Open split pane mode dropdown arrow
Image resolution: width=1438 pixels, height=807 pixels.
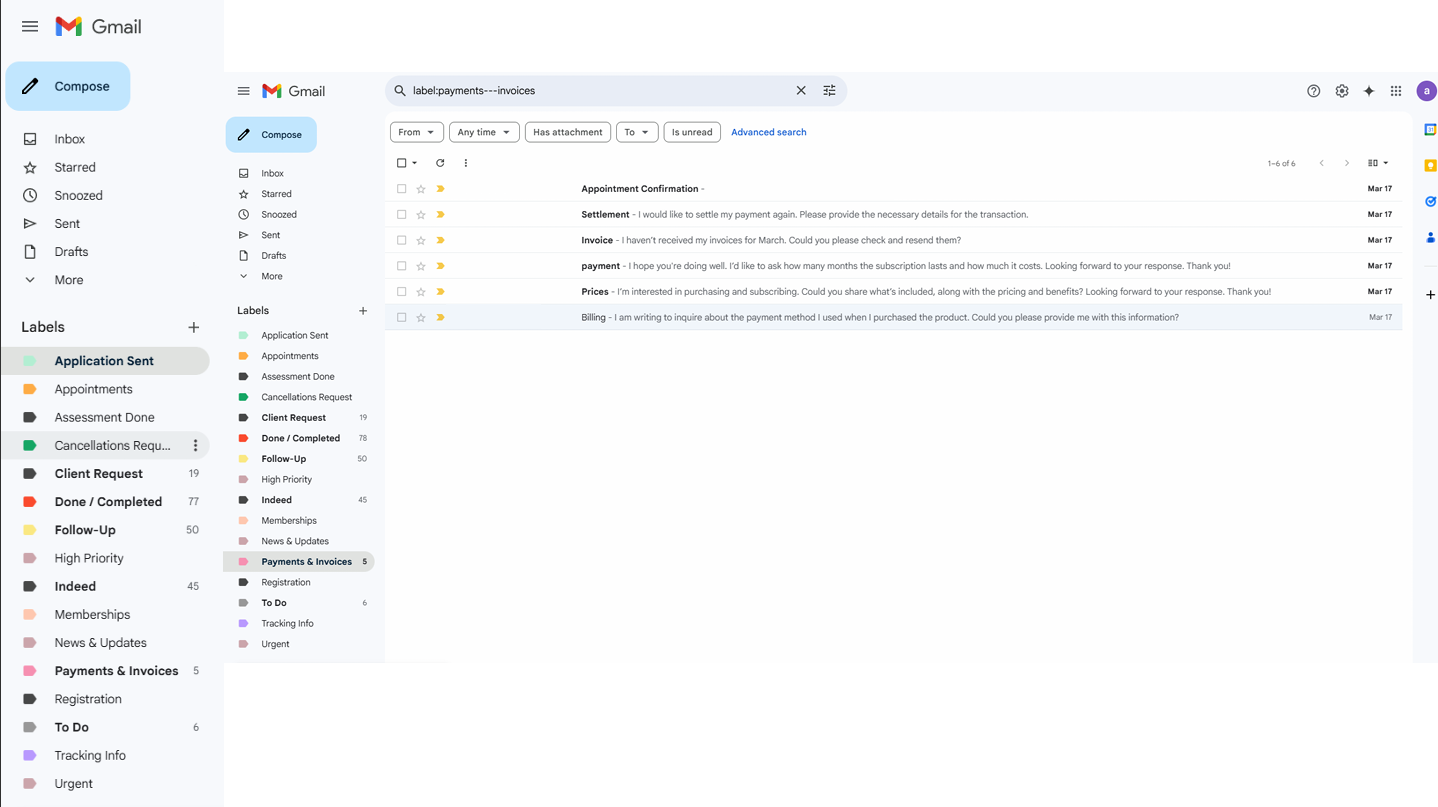tap(1386, 163)
